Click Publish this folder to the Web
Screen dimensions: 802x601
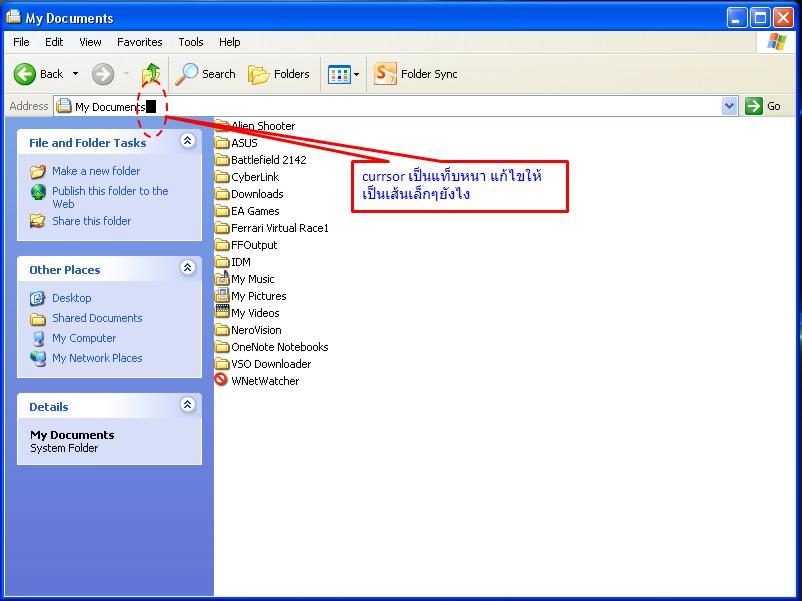pyautogui.click(x=110, y=197)
